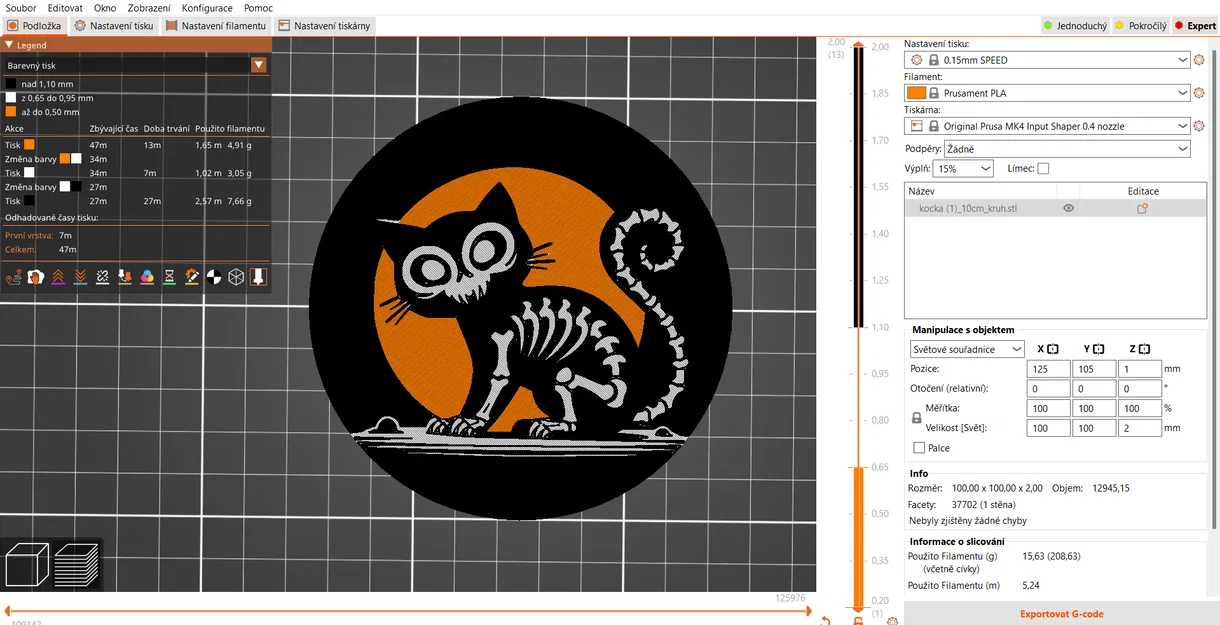This screenshot has width=1220, height=625.
Task: Toggle the tool changes icon in legend
Action: (x=125, y=277)
